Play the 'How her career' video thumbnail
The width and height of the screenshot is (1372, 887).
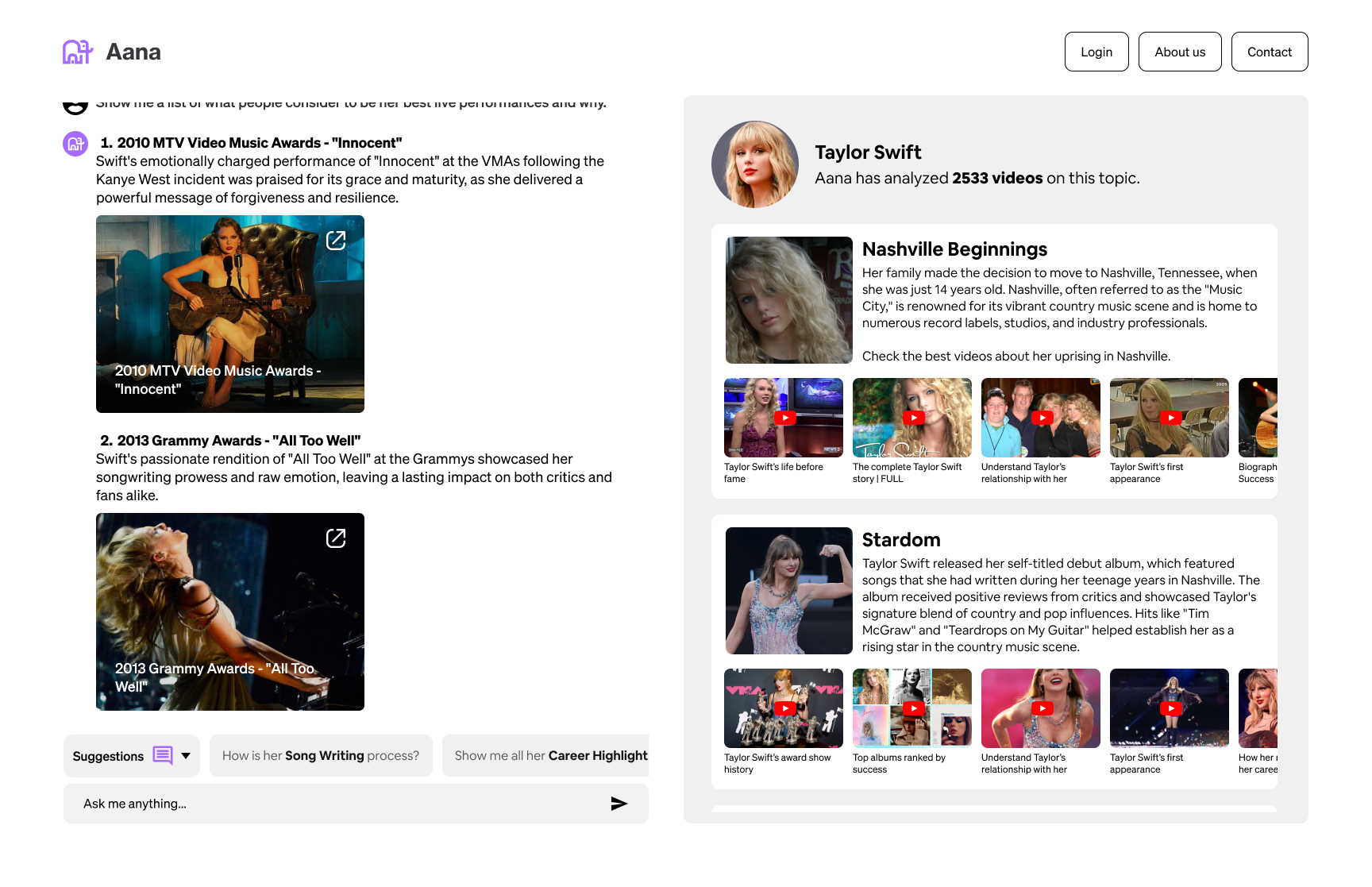(x=1258, y=708)
